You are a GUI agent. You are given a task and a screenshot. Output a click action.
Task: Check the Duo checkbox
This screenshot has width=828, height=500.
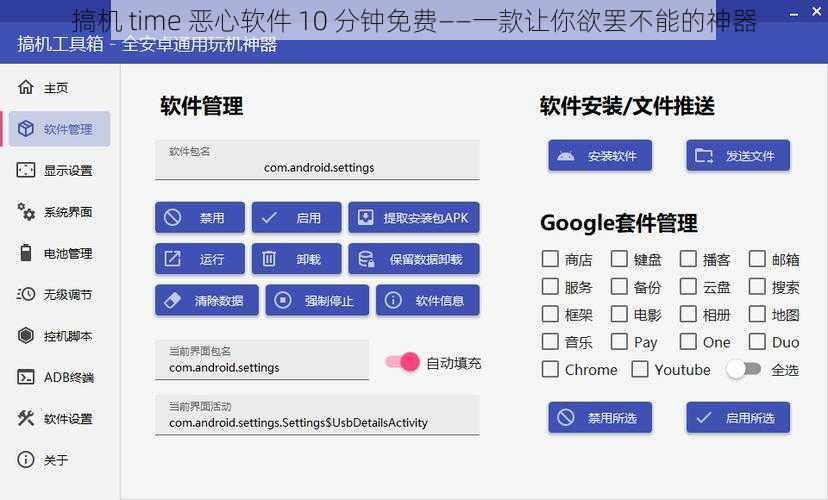tap(757, 342)
